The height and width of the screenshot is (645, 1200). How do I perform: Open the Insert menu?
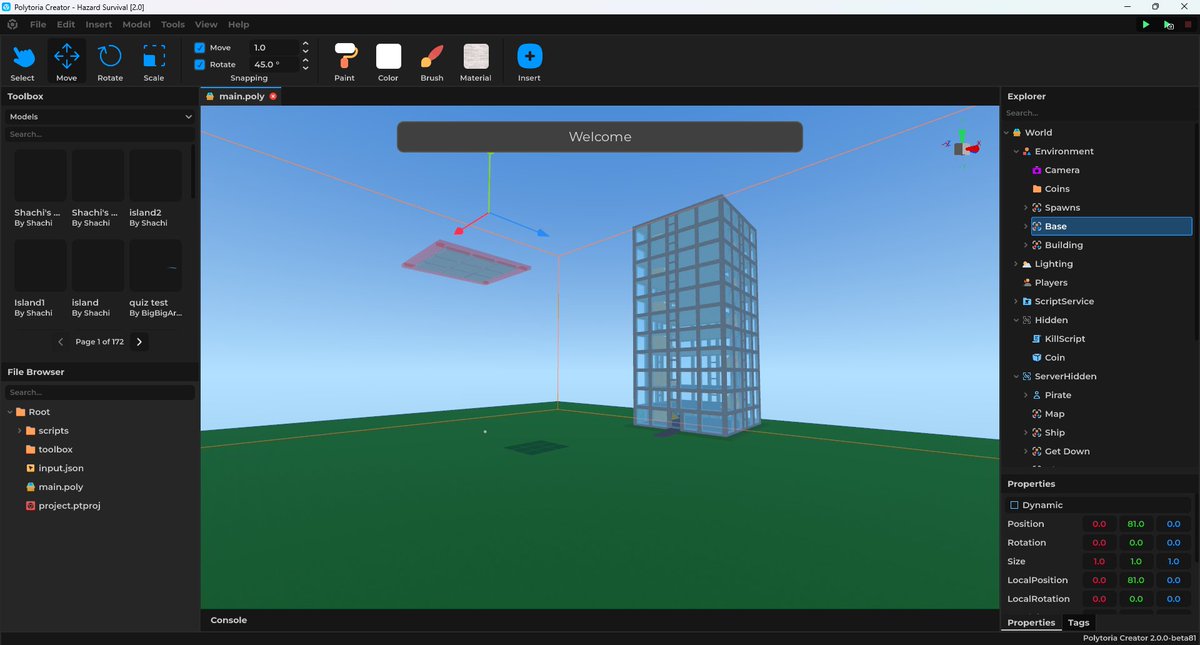pyautogui.click(x=99, y=24)
